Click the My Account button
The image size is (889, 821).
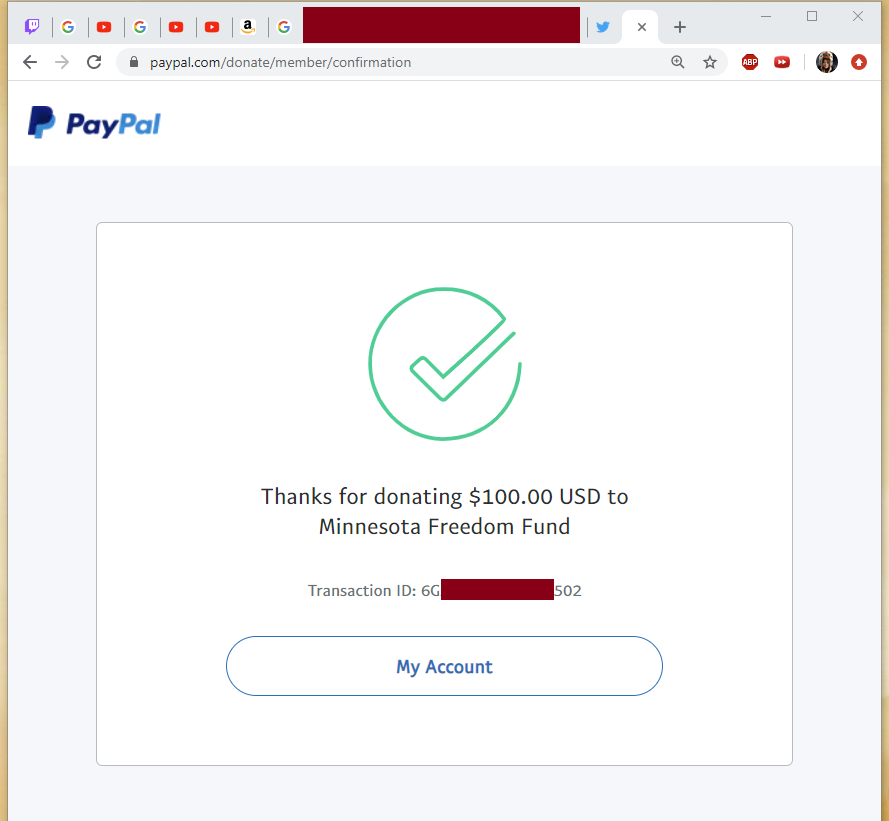(x=444, y=666)
